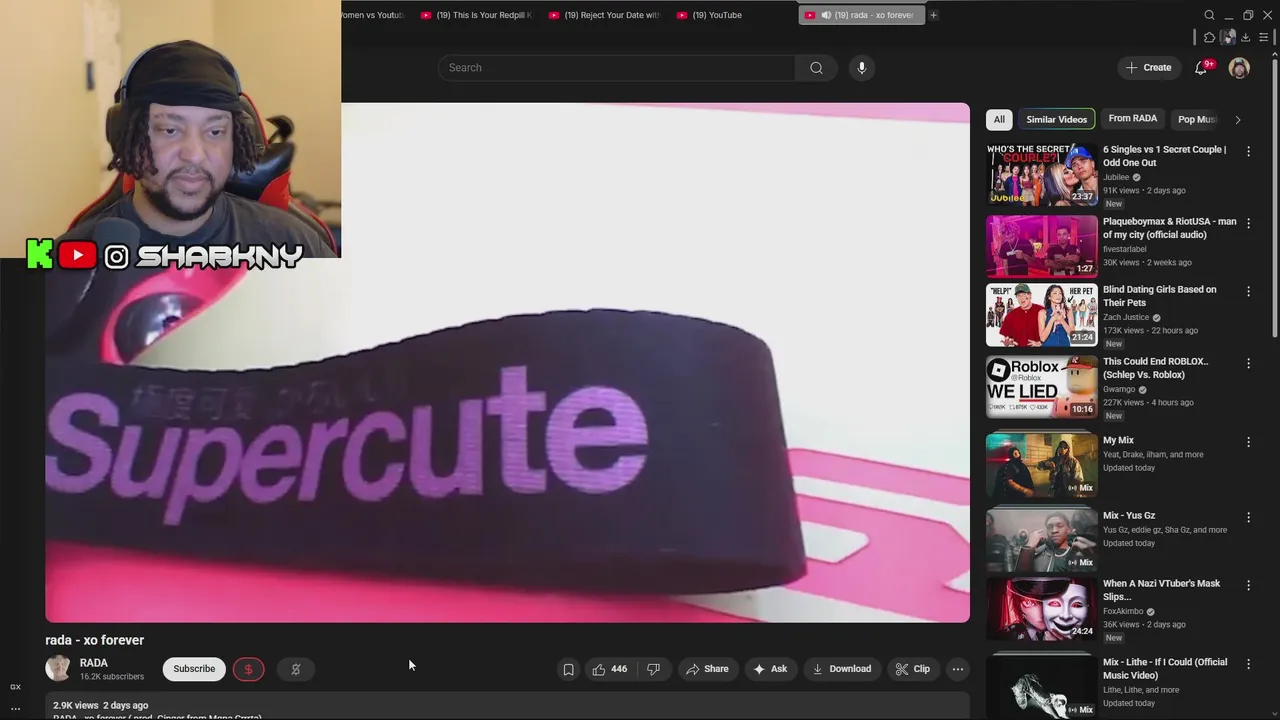Open When A Nazi VTuber's Mask Slips thumbnail
The image size is (1280, 720).
click(1041, 609)
